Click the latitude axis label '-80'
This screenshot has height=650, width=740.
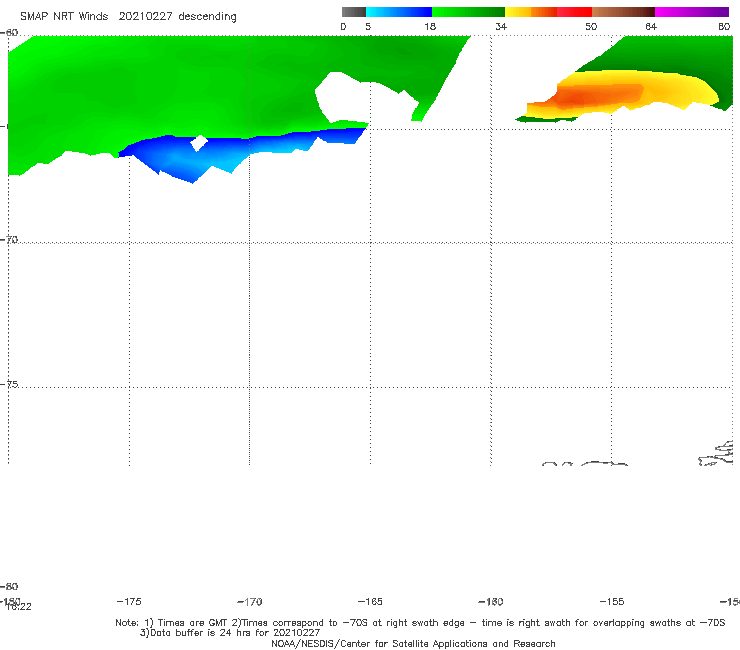point(9,586)
